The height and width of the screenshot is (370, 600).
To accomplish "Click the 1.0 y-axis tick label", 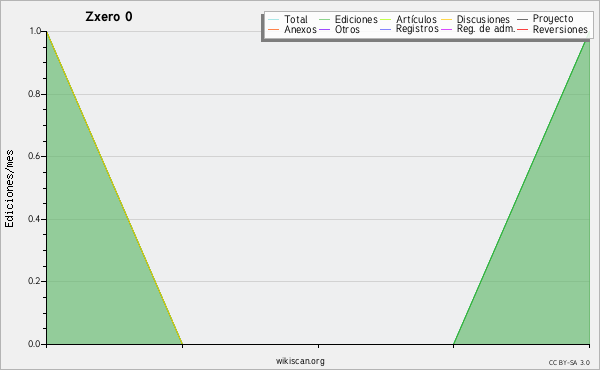I will click(35, 31).
